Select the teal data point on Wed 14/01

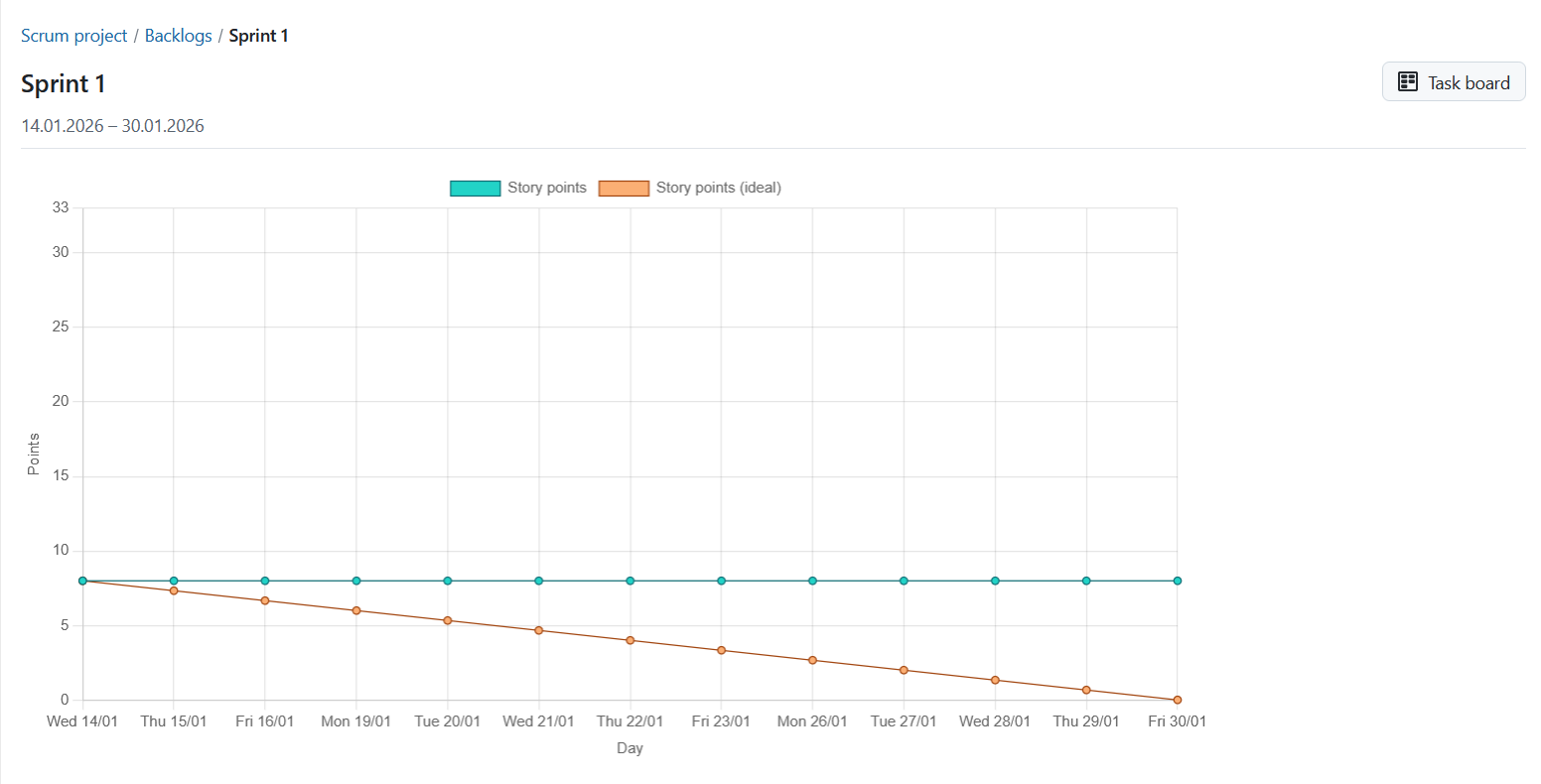click(x=82, y=581)
